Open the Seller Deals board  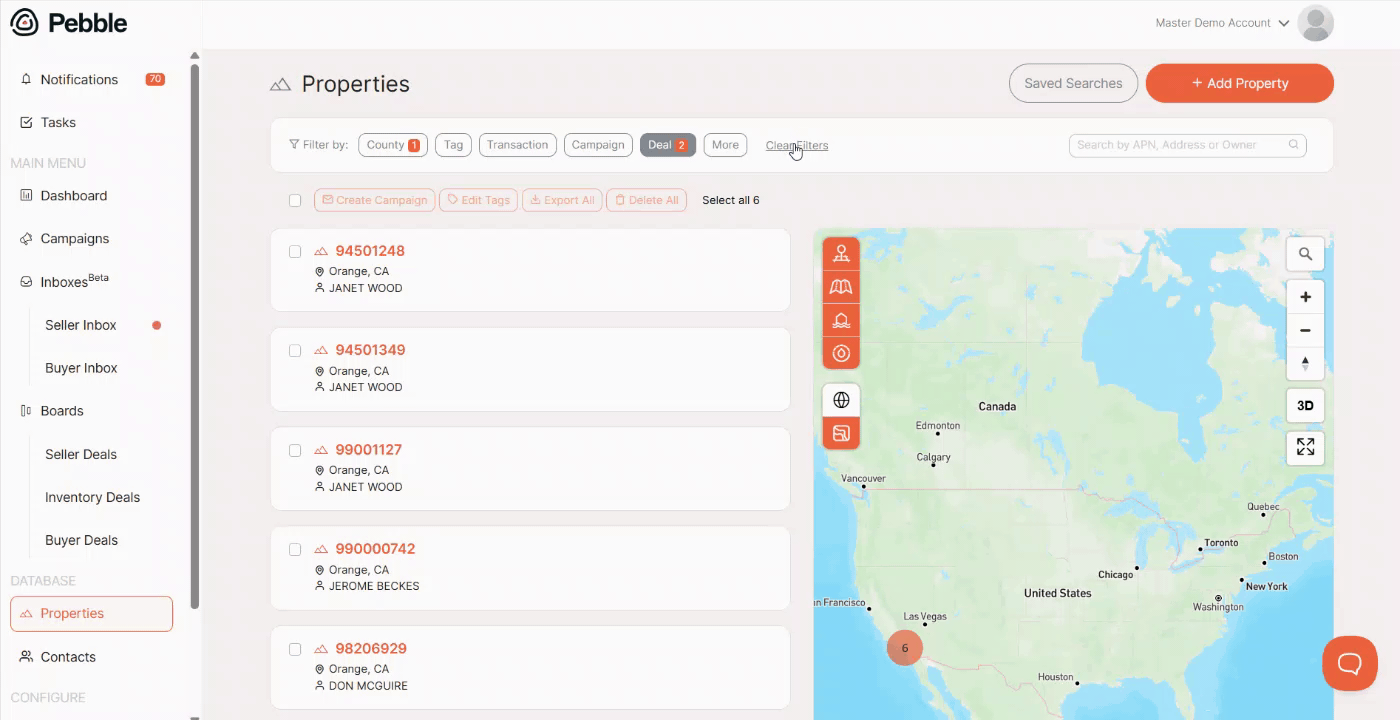click(81, 454)
